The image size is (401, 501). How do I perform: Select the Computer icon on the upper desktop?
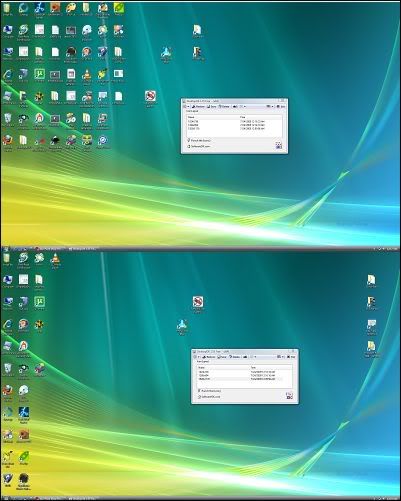click(x=7, y=30)
